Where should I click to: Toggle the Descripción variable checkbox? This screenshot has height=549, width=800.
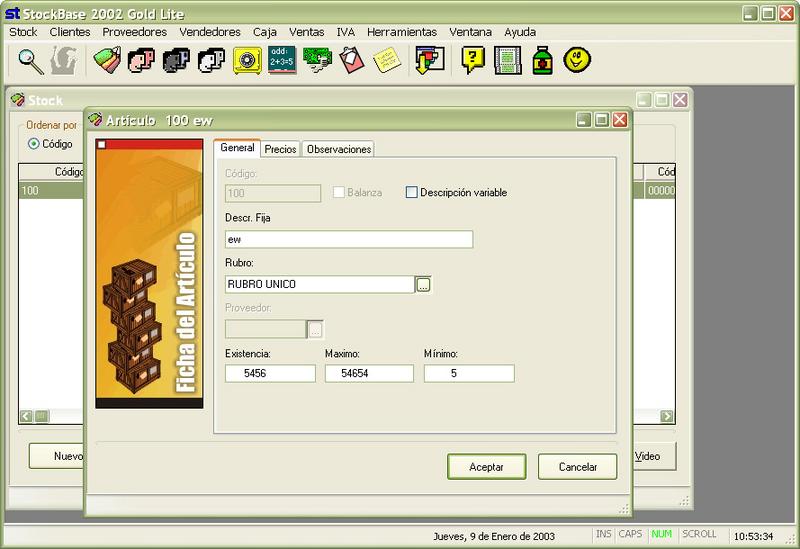point(411,192)
